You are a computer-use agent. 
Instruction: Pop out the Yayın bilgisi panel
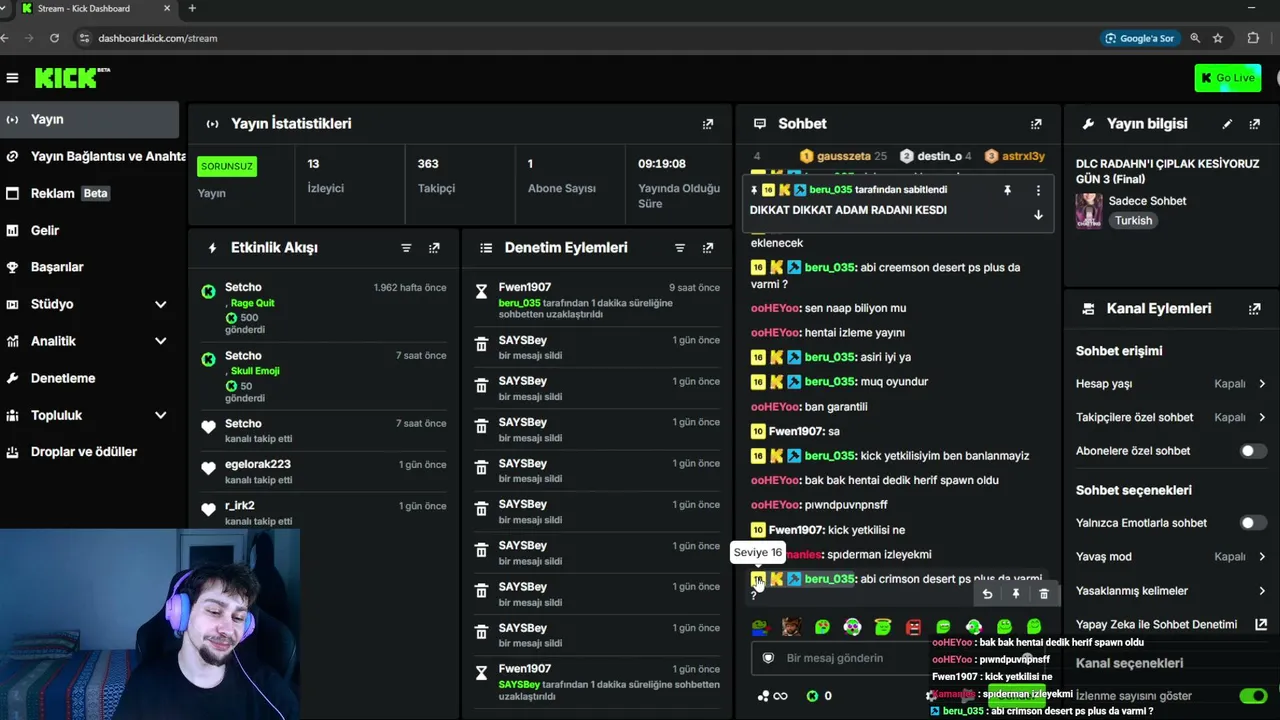click(1255, 124)
